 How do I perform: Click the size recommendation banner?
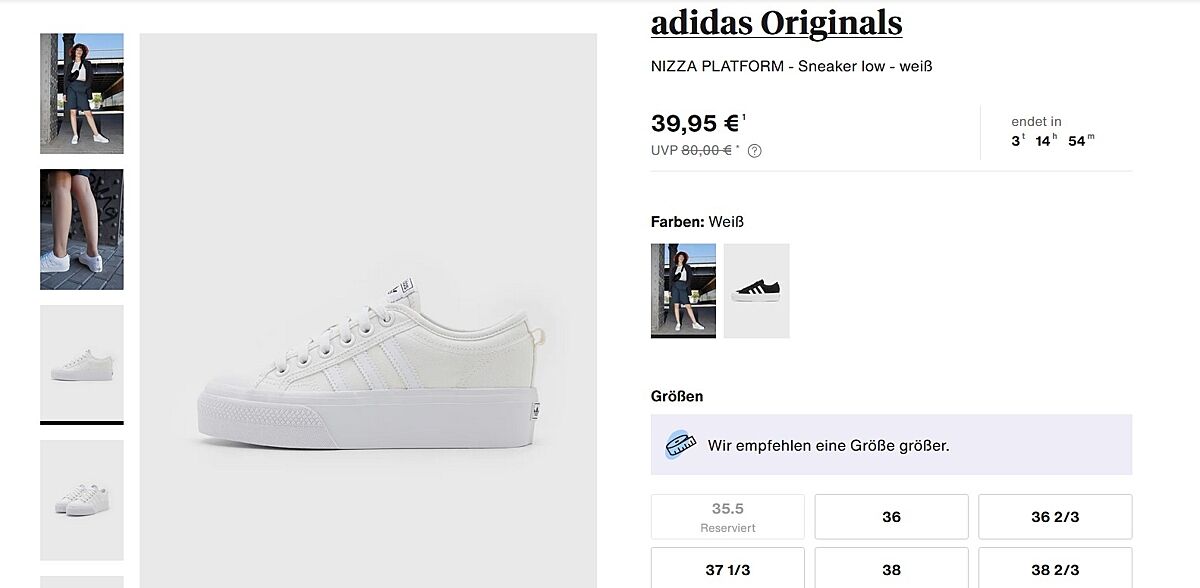pos(890,445)
